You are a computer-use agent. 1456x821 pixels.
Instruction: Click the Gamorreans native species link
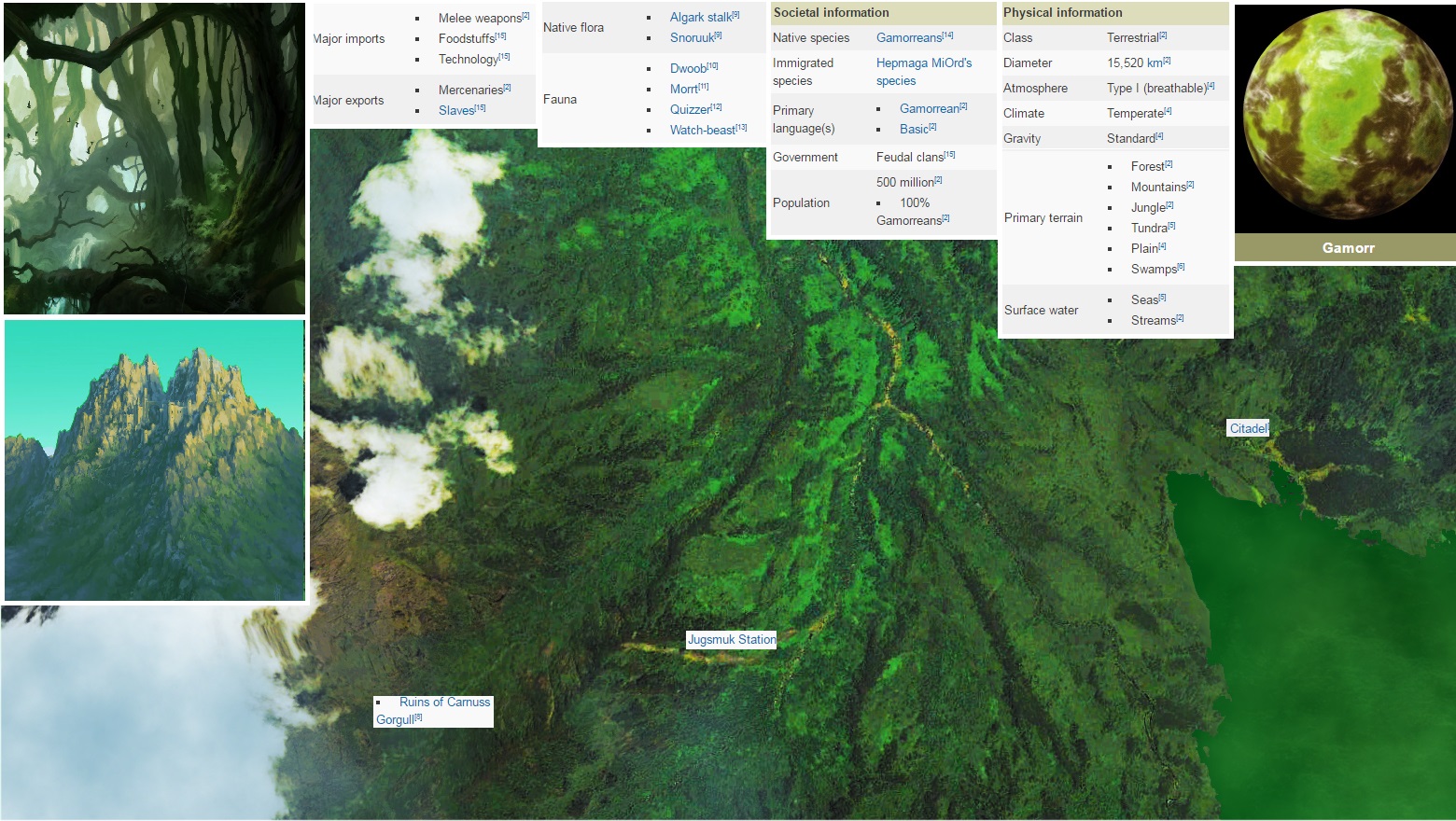point(908,38)
